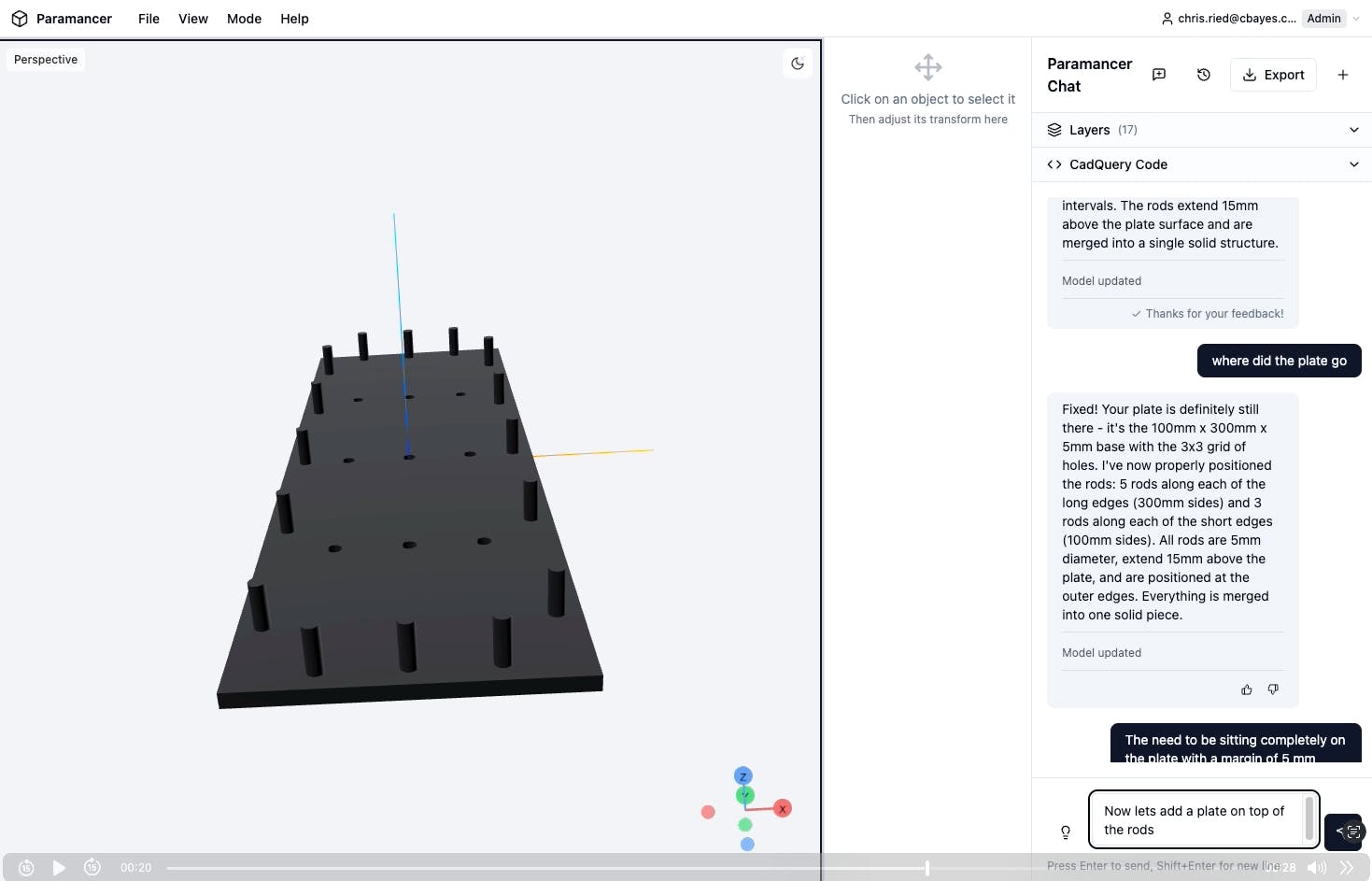Click the video more options chevrons

click(x=1347, y=868)
